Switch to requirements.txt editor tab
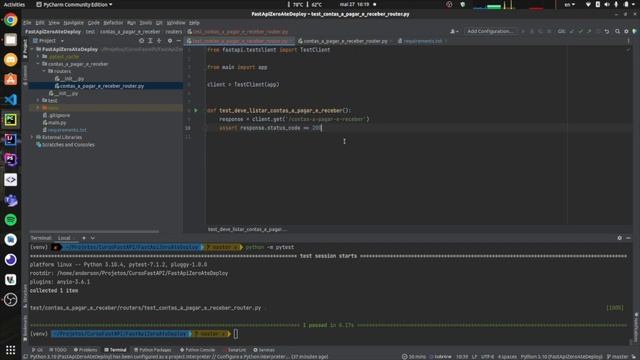The image size is (640, 360). click(422, 41)
